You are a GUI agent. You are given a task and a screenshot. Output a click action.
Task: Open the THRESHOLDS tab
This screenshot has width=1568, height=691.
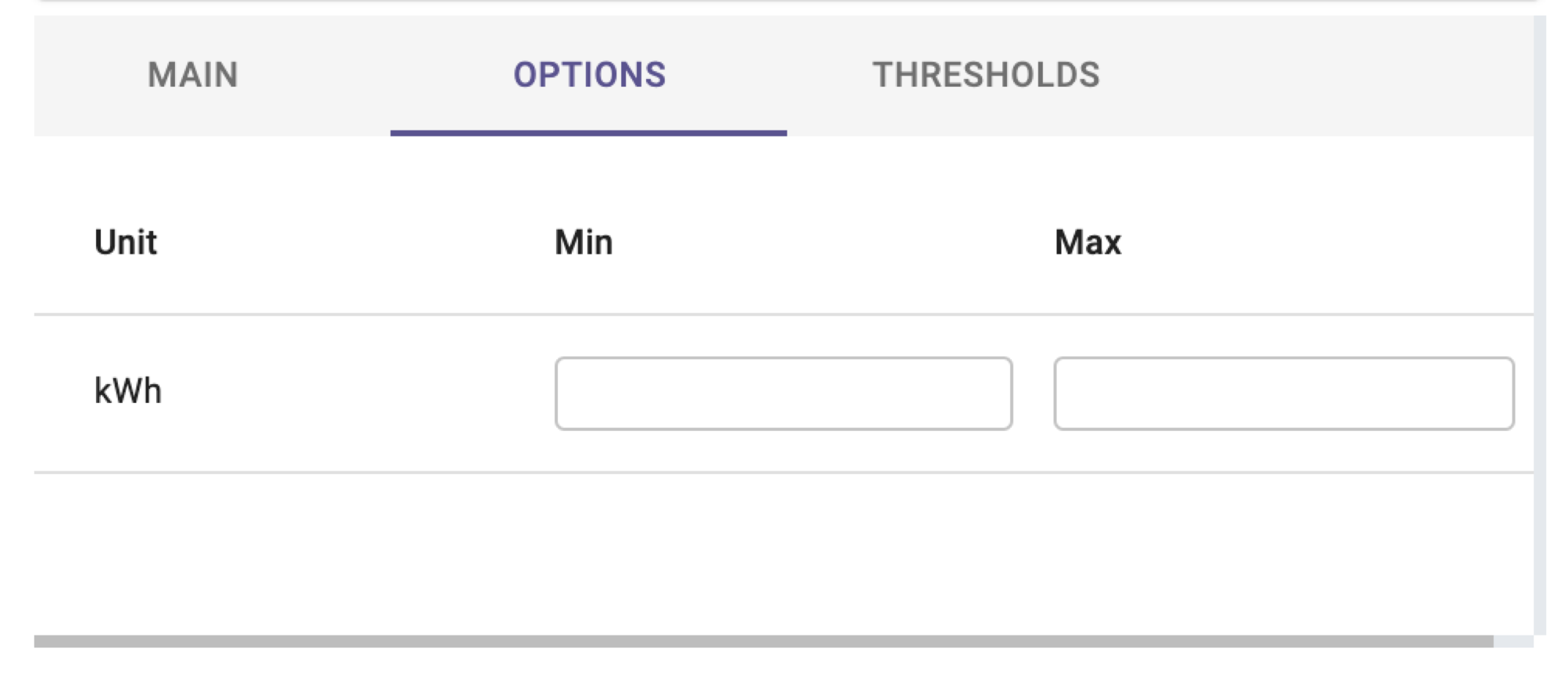(986, 75)
